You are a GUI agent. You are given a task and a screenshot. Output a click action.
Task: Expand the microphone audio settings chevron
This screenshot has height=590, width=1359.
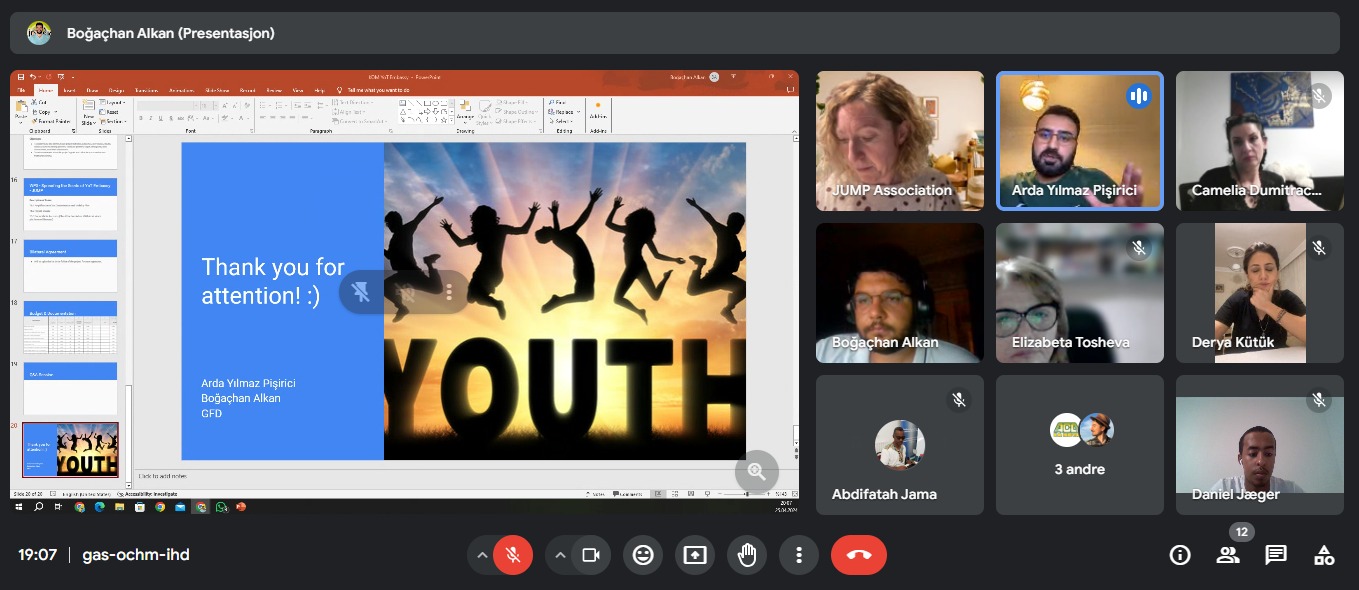pos(481,555)
